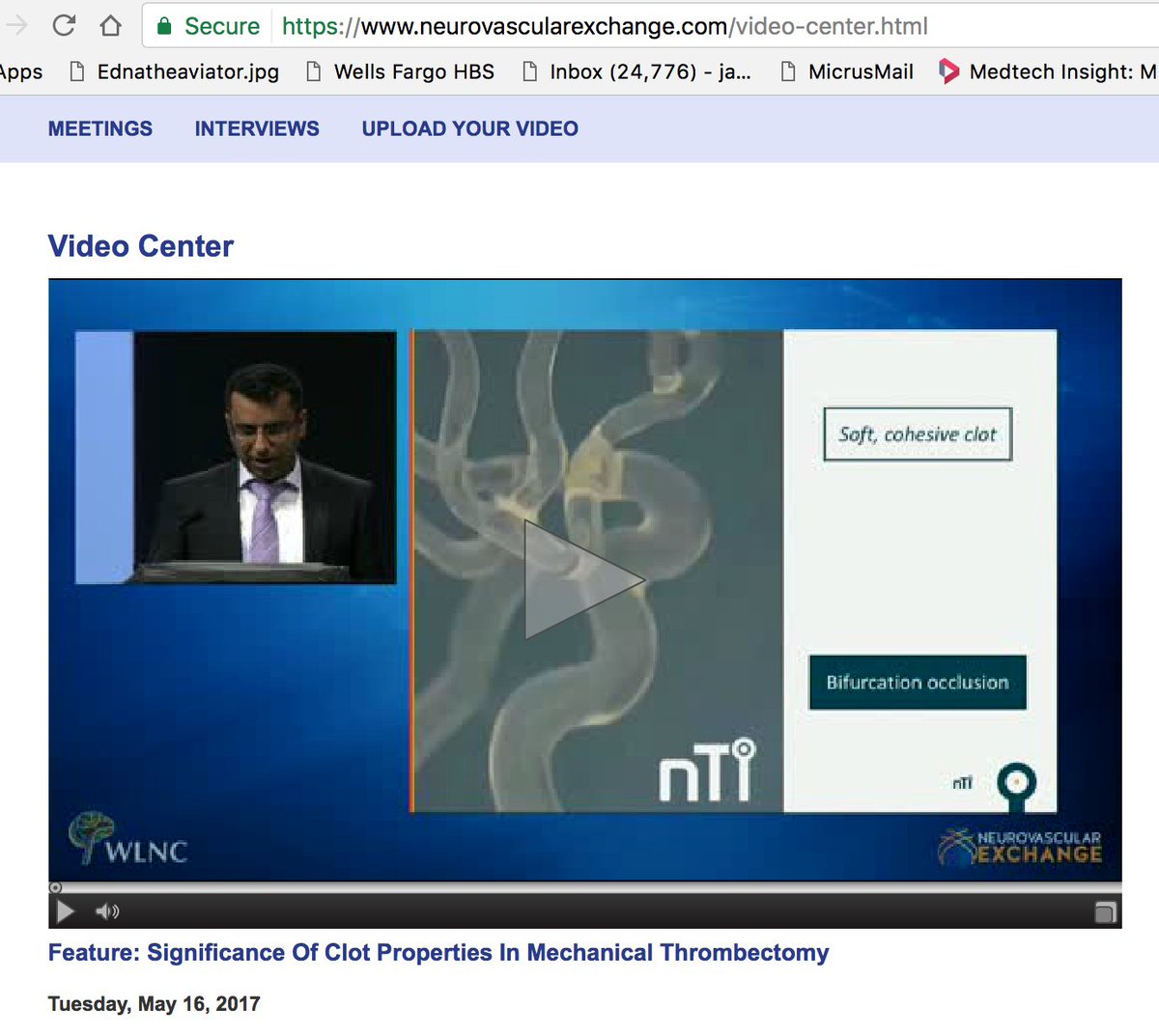Select UPLOAD YOUR VIDEO in navigation
This screenshot has height=1036, width=1159.
pos(470,128)
